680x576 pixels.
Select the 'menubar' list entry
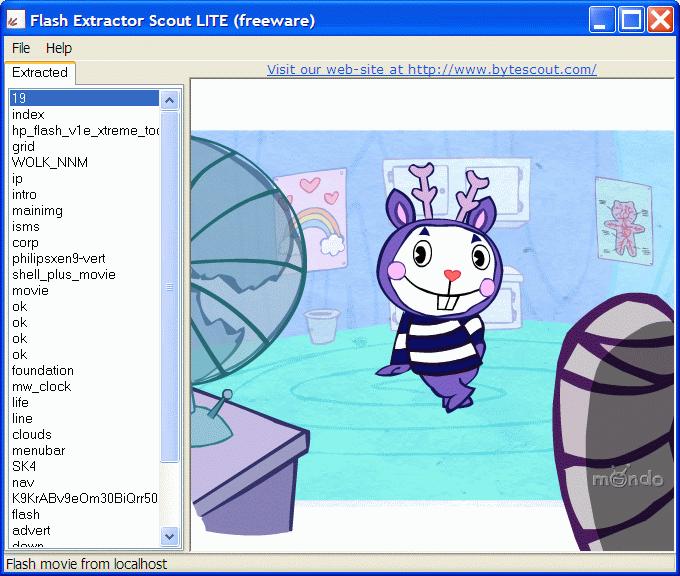(84, 451)
